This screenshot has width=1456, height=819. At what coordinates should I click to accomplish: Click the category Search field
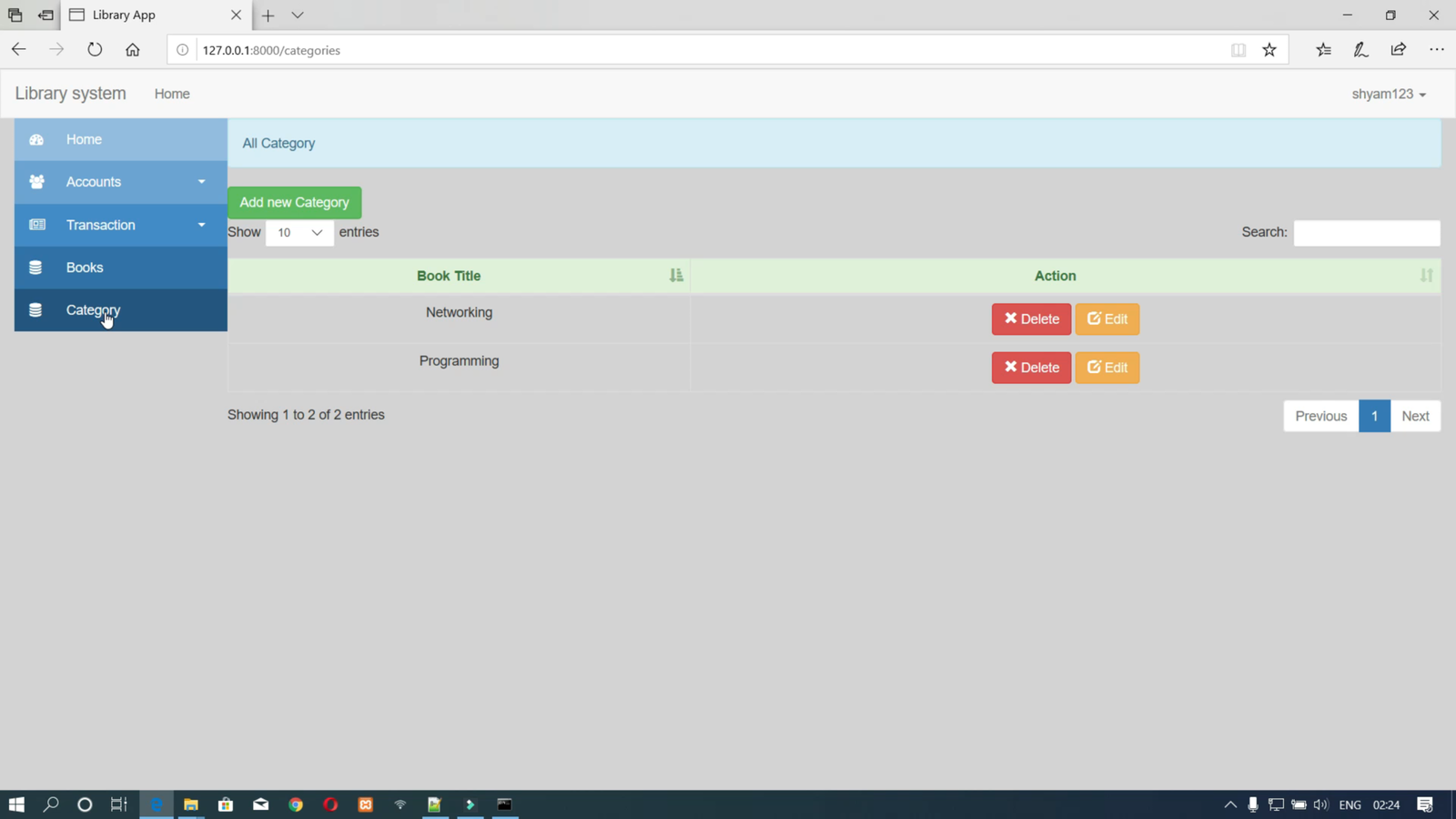pyautogui.click(x=1366, y=233)
